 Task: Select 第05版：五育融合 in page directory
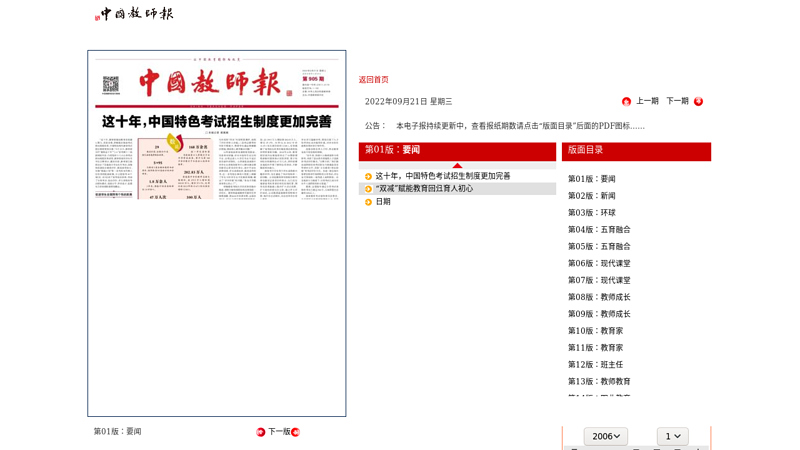point(599,246)
